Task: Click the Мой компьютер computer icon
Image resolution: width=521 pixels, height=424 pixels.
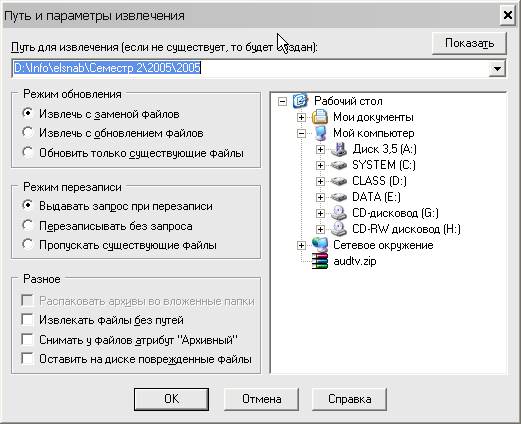Action: pyautogui.click(x=320, y=133)
